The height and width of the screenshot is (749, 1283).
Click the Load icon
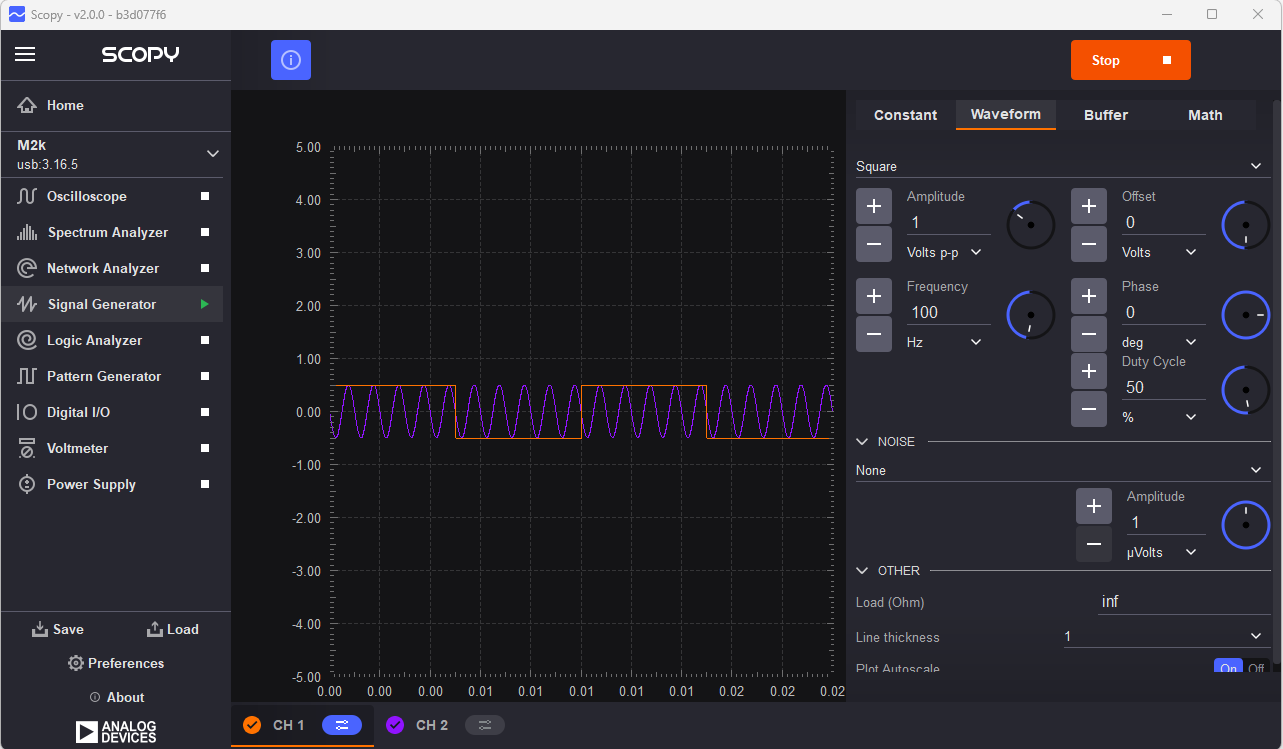(155, 629)
